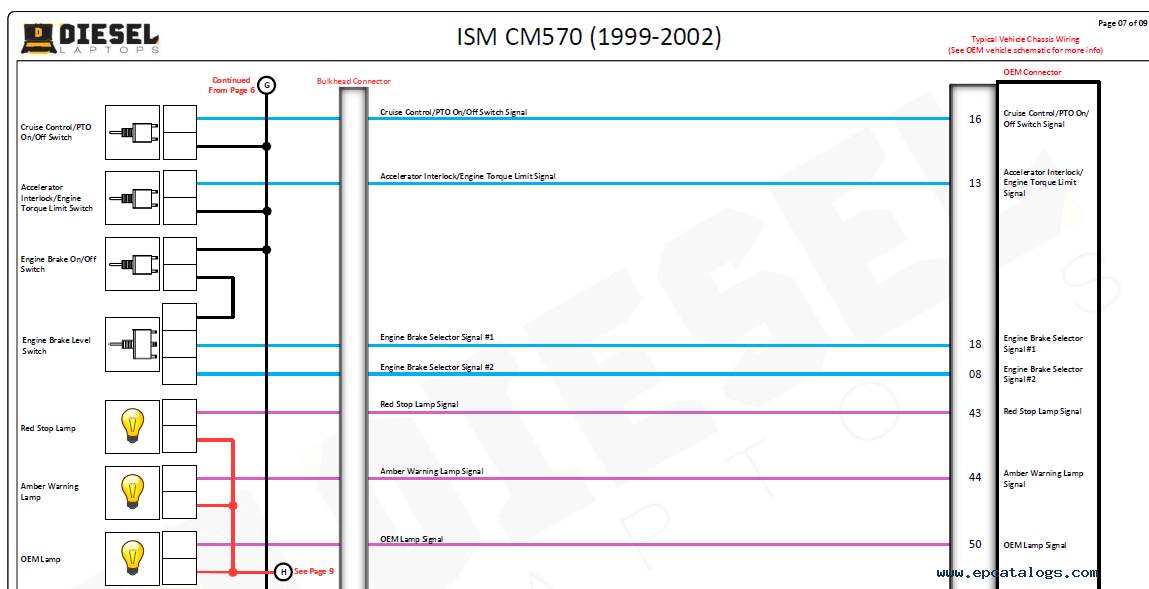Click "(See OEM vehicle schematic for more info)"
Image resolution: width=1149 pixels, height=589 pixels.
pyautogui.click(x=1025, y=51)
